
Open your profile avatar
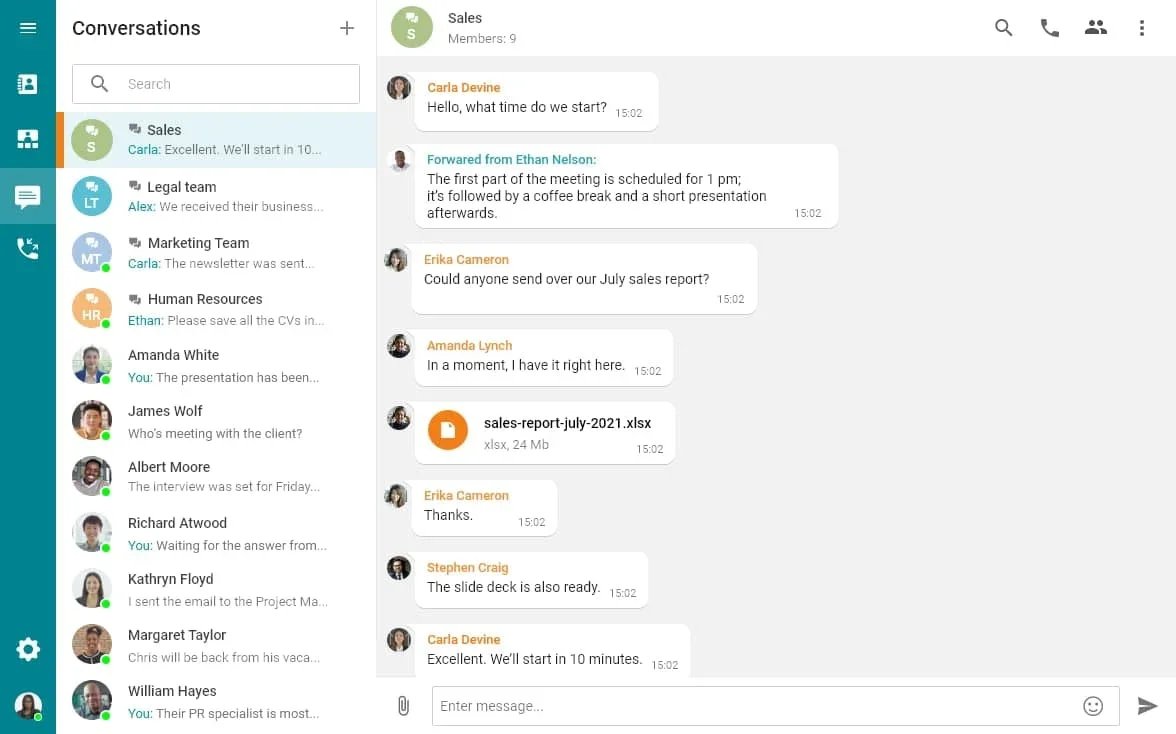pos(28,705)
